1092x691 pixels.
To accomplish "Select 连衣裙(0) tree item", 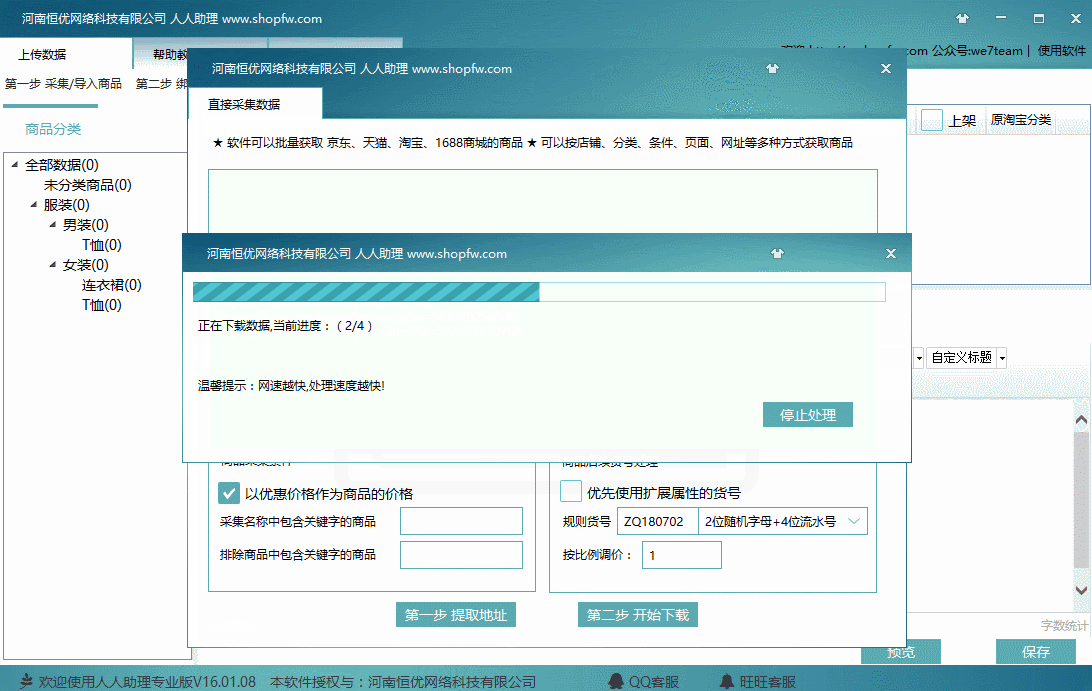I will [x=111, y=285].
